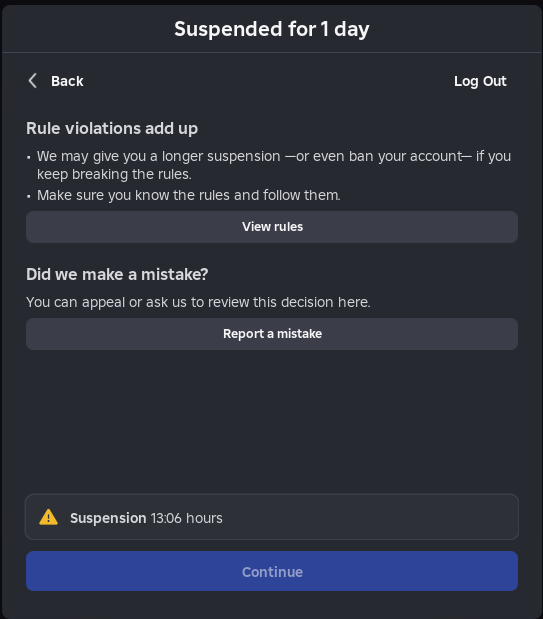Click keep breaking the rules text line
Screen dimensions: 543x619
pyautogui.click(x=114, y=174)
